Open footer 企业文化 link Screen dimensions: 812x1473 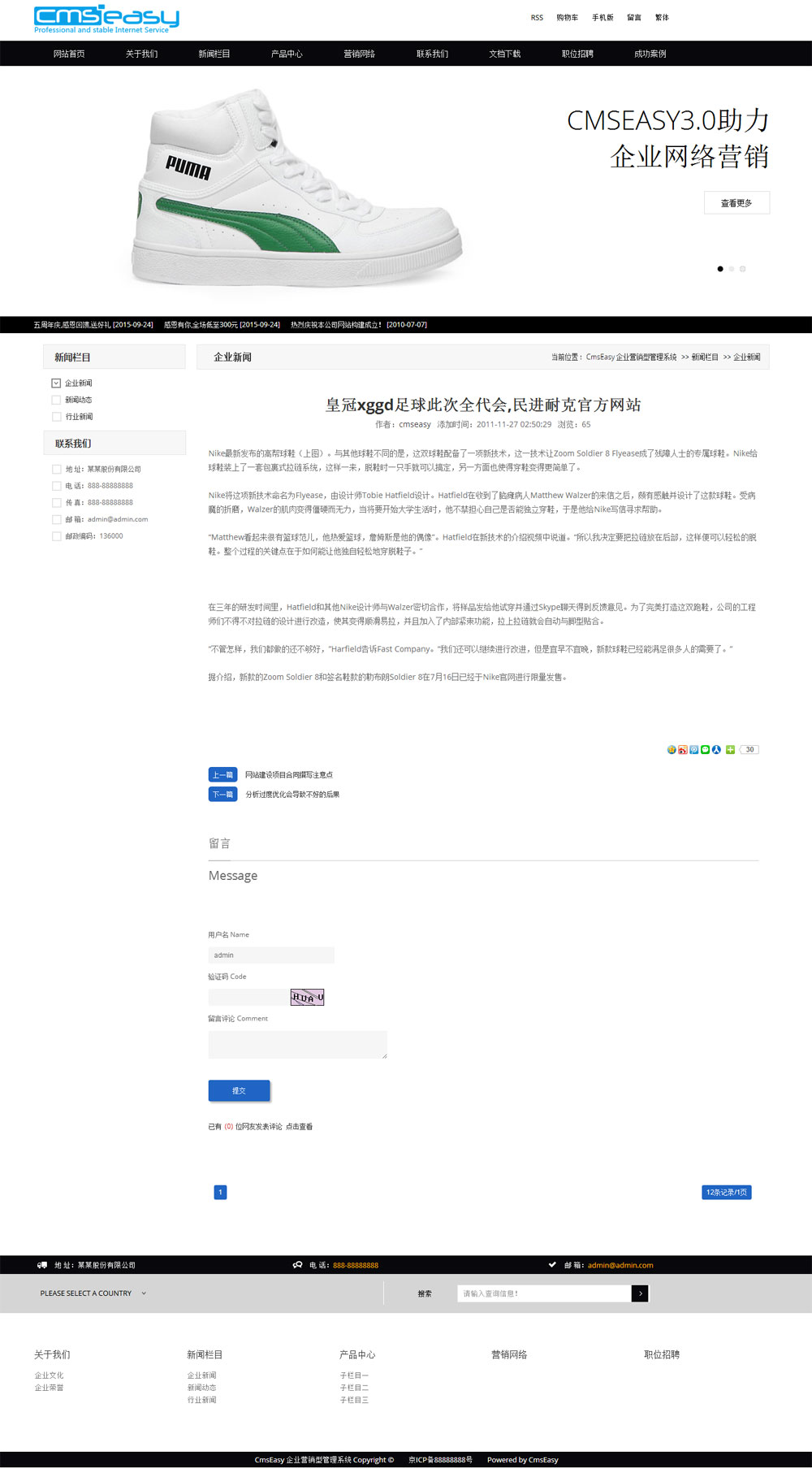click(49, 1376)
